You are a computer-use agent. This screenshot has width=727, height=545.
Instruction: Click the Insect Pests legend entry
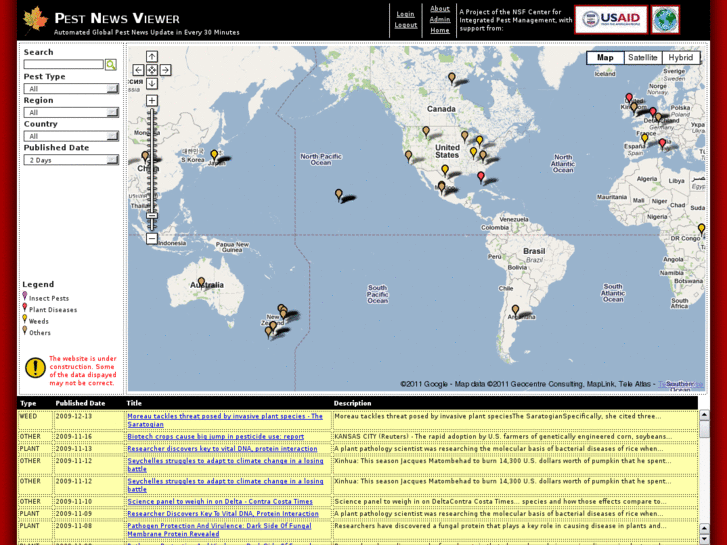[45, 298]
